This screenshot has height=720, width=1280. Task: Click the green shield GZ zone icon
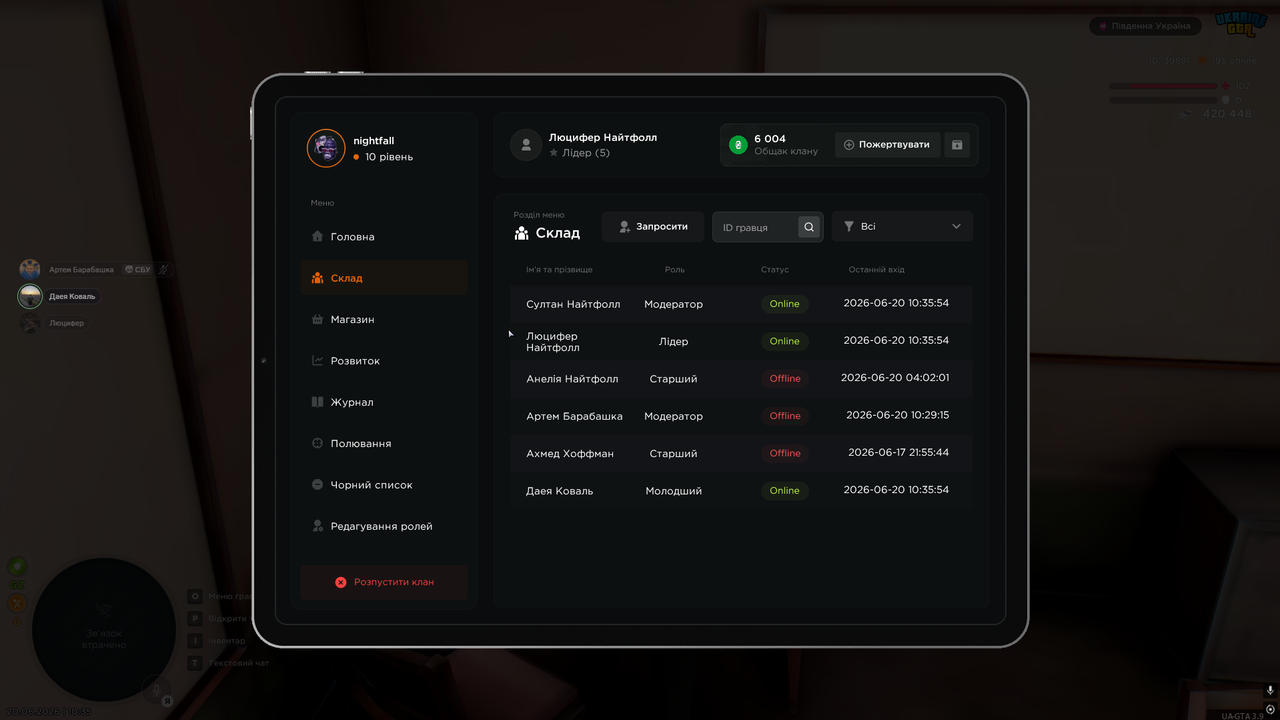(x=18, y=567)
